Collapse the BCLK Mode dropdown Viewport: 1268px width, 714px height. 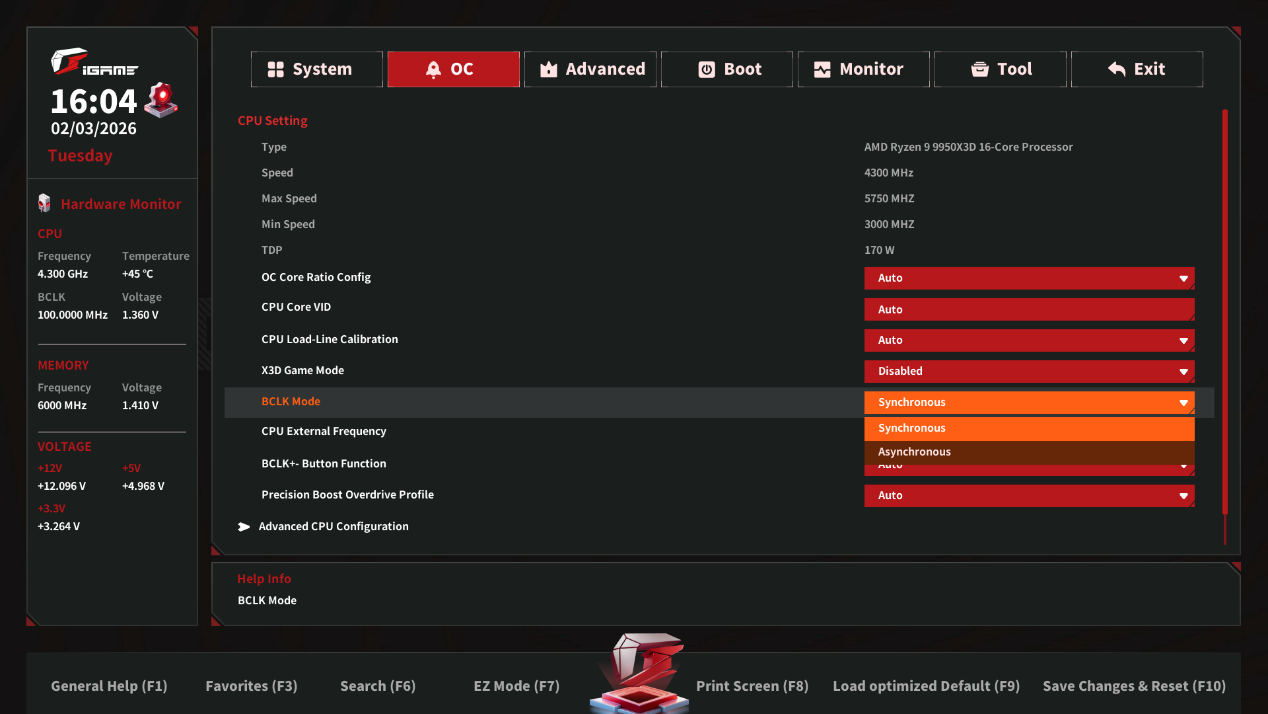1029,402
